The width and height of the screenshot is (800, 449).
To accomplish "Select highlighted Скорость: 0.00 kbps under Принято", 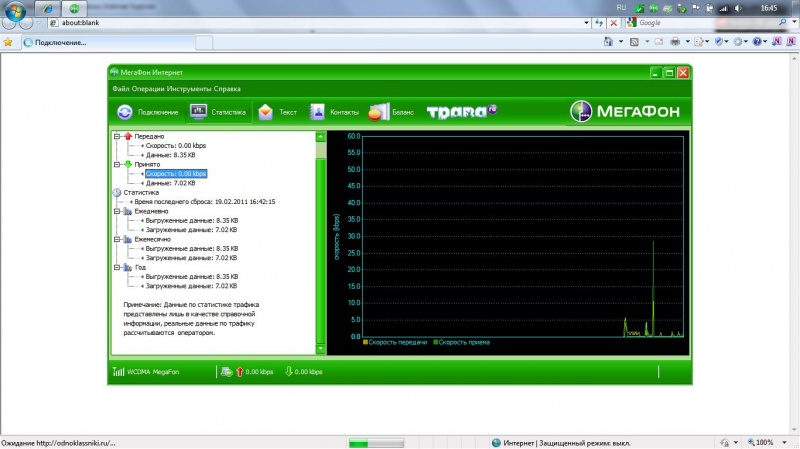I will [x=176, y=173].
